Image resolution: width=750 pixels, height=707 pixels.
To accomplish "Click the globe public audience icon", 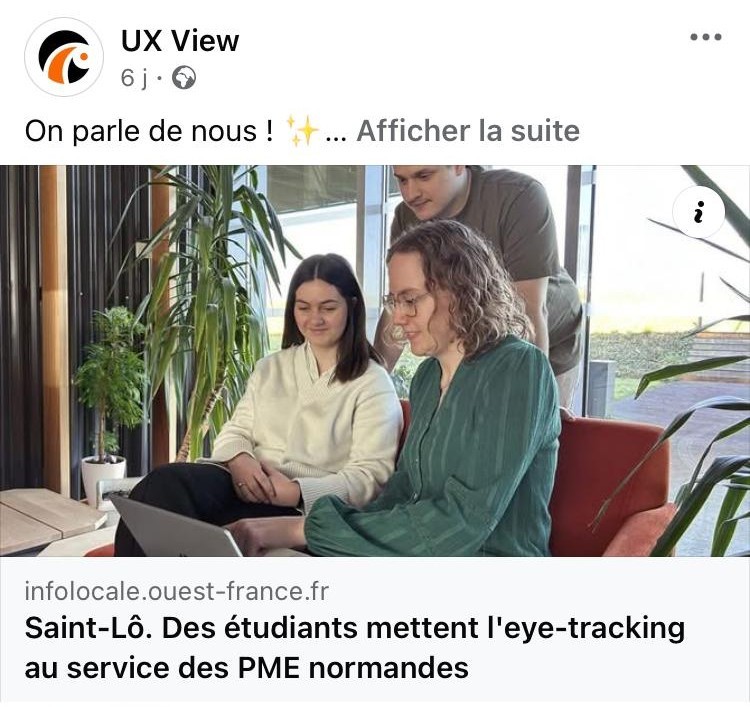I will pos(184,78).
